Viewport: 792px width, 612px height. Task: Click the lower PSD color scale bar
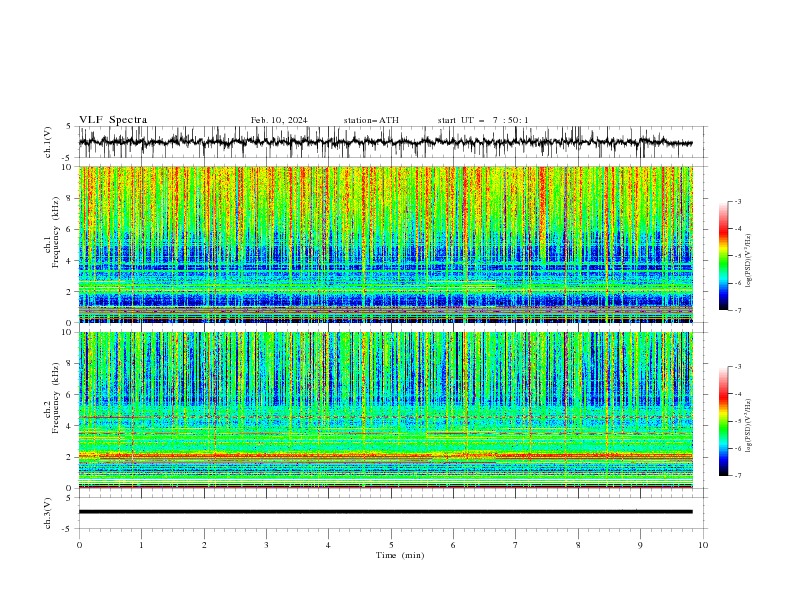tap(723, 421)
